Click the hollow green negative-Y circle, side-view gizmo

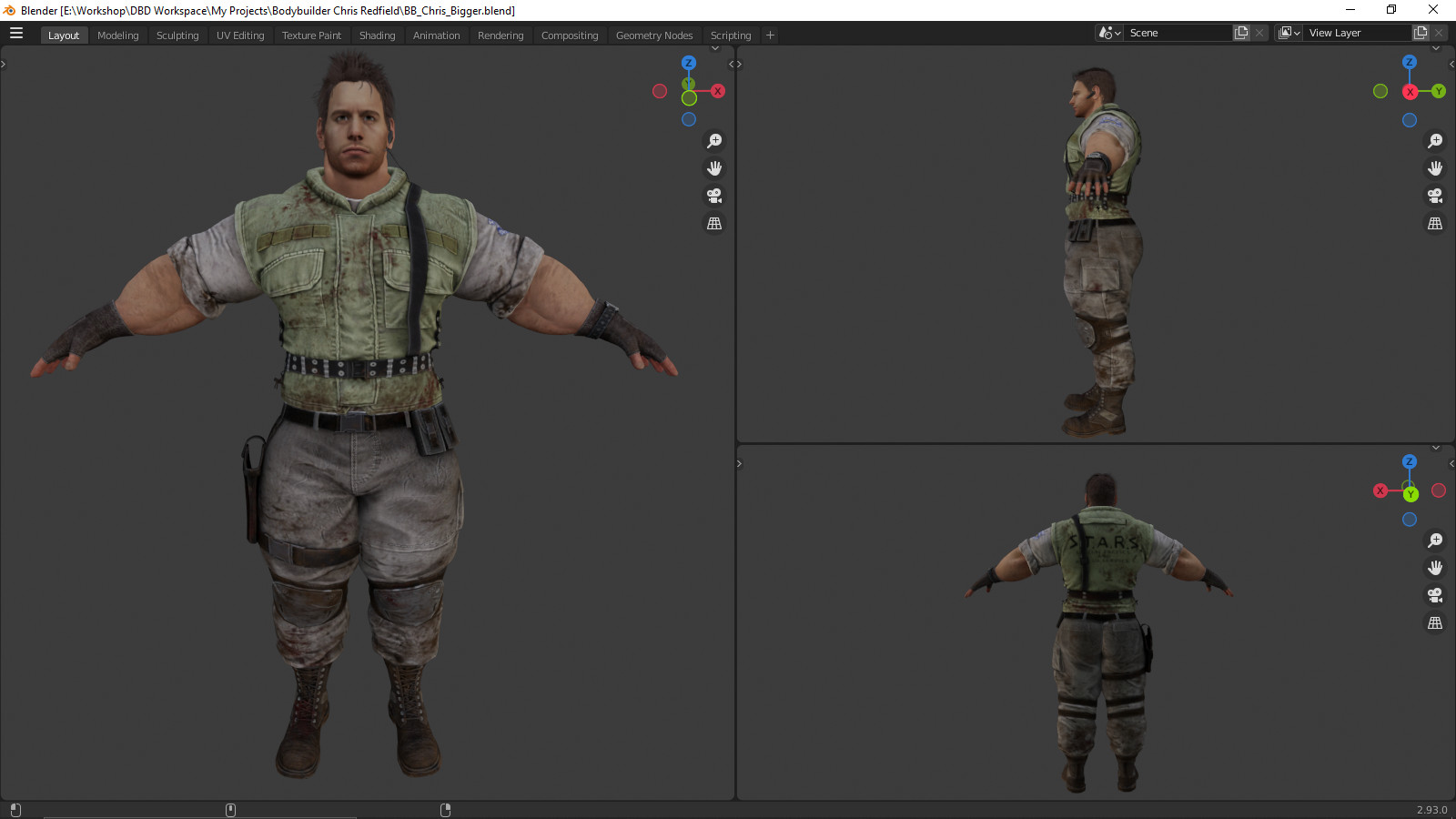pos(1380,91)
